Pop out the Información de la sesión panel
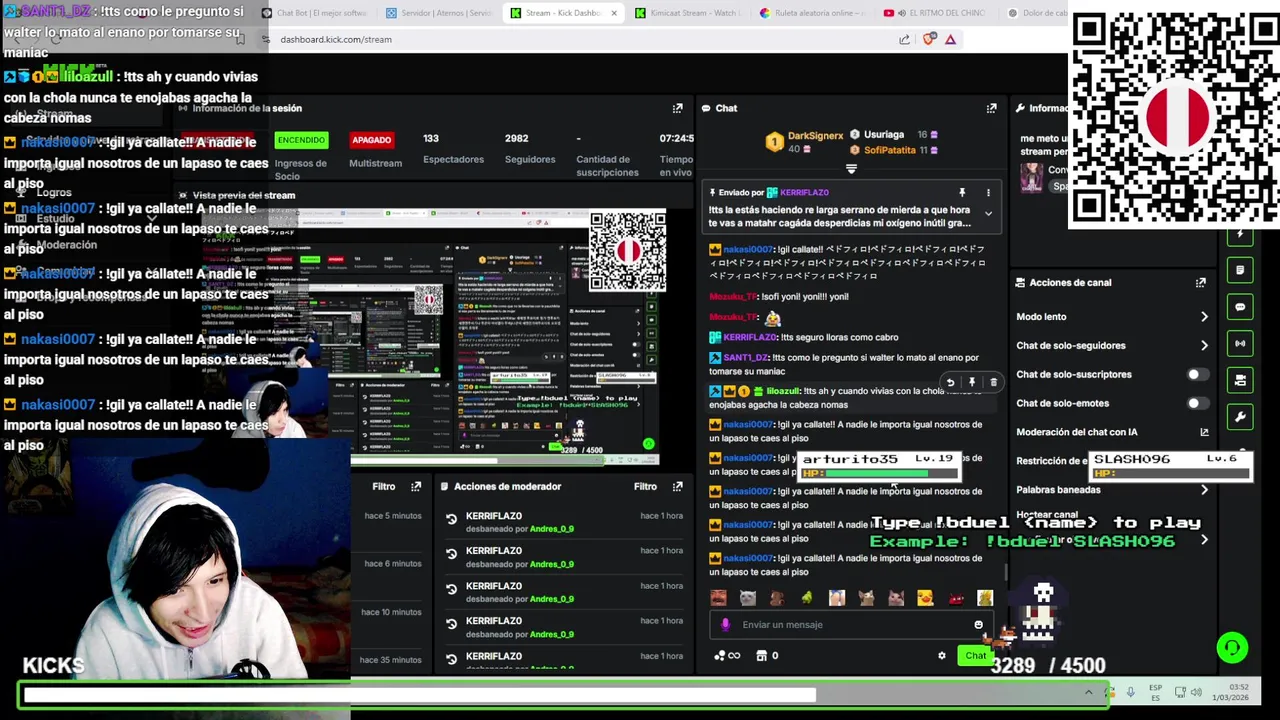Image resolution: width=1280 pixels, height=720 pixels. [677, 108]
